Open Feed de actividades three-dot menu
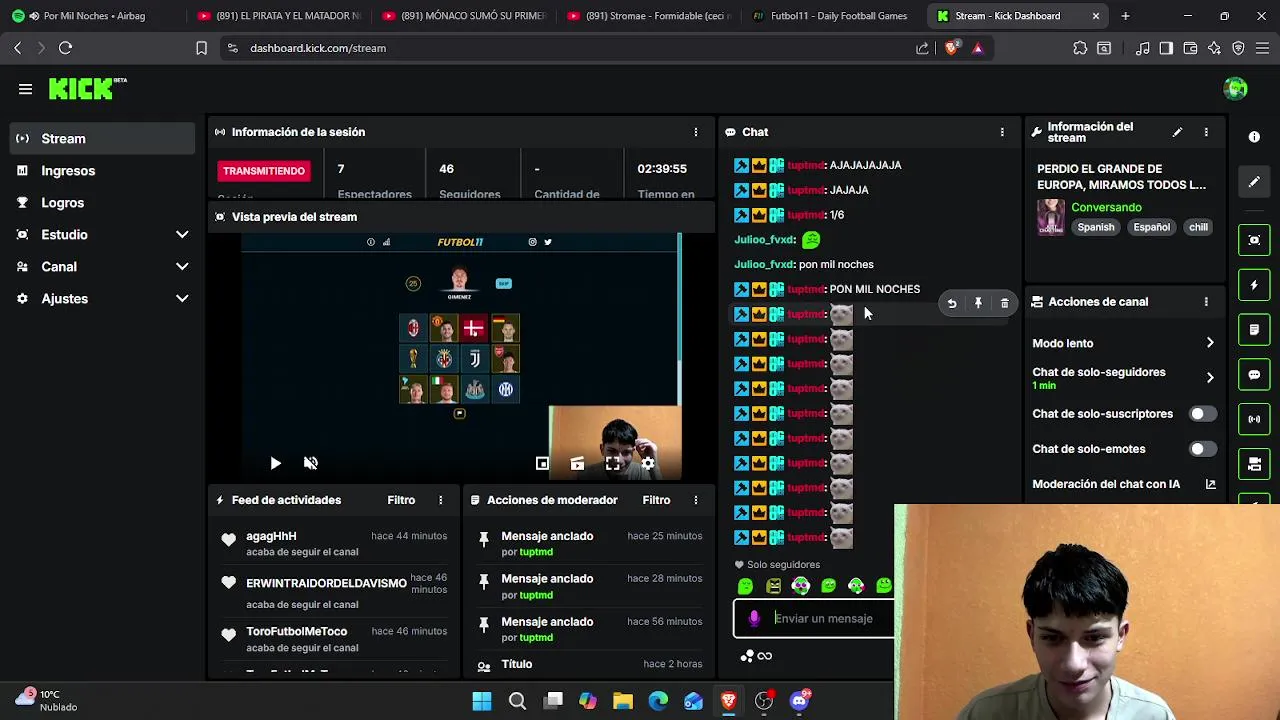 (x=440, y=500)
